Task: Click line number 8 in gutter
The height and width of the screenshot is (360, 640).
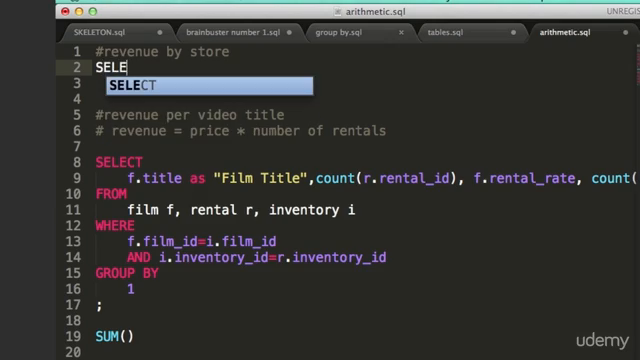Action: [77, 162]
